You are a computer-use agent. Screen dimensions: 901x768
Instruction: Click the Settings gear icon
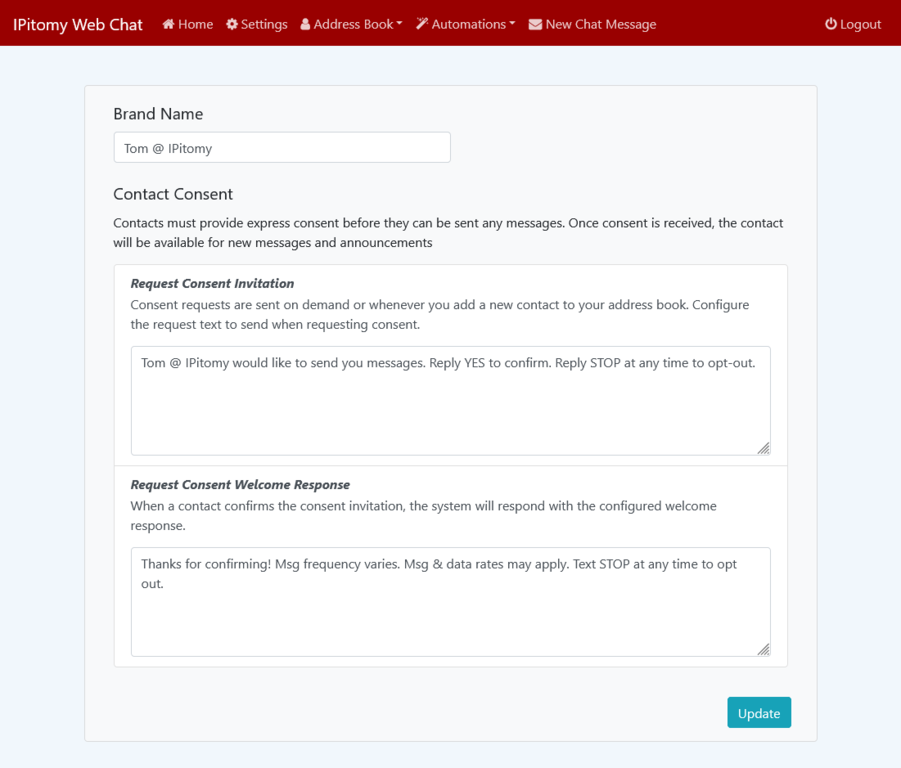[x=232, y=24]
